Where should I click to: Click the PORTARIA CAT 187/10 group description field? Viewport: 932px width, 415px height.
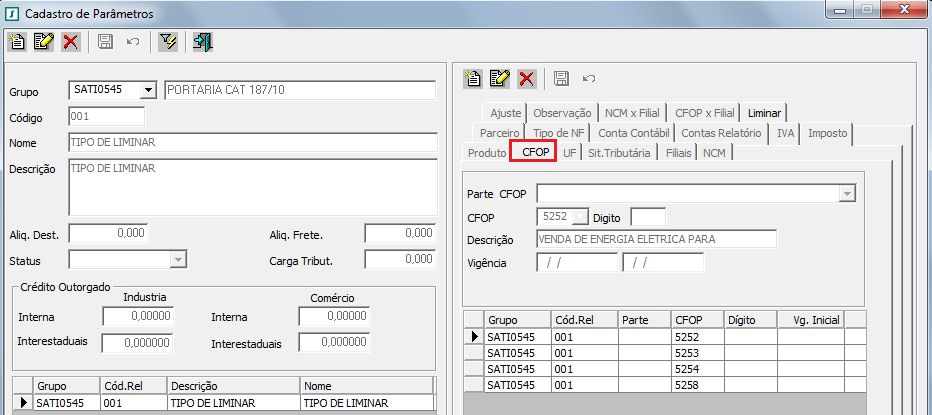coord(300,90)
